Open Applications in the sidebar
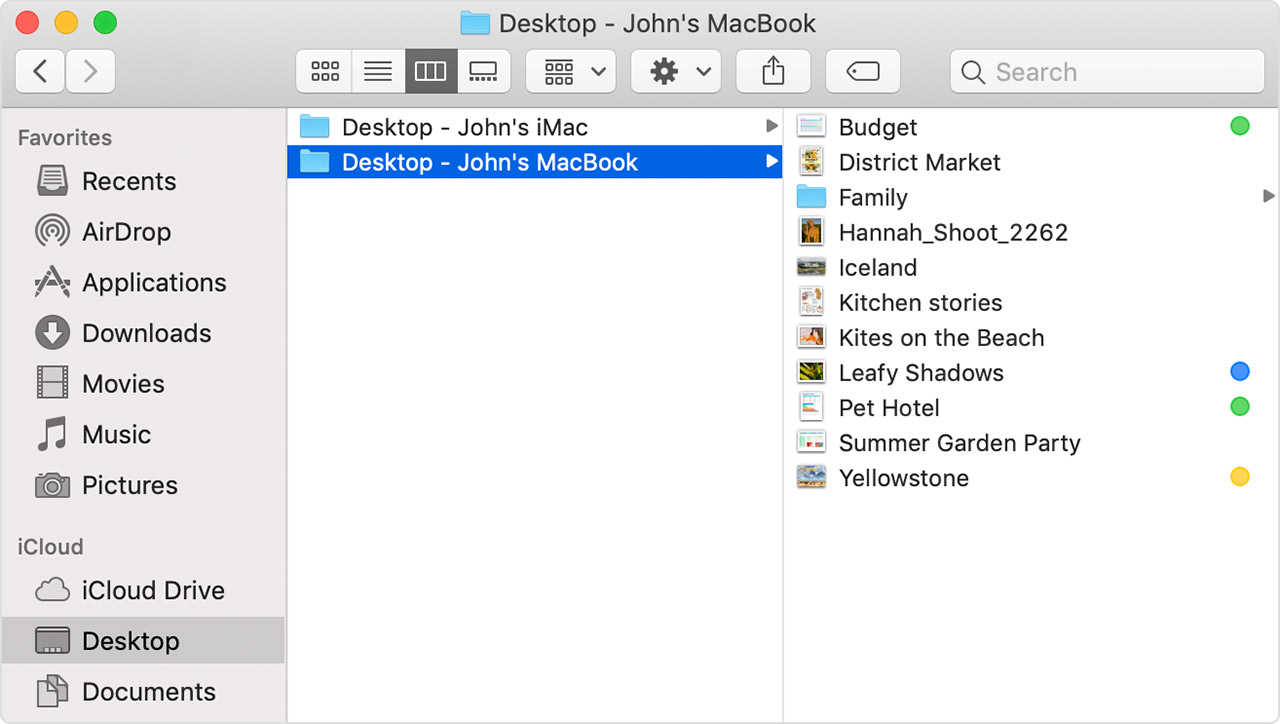The image size is (1280, 724). pyautogui.click(x=143, y=283)
